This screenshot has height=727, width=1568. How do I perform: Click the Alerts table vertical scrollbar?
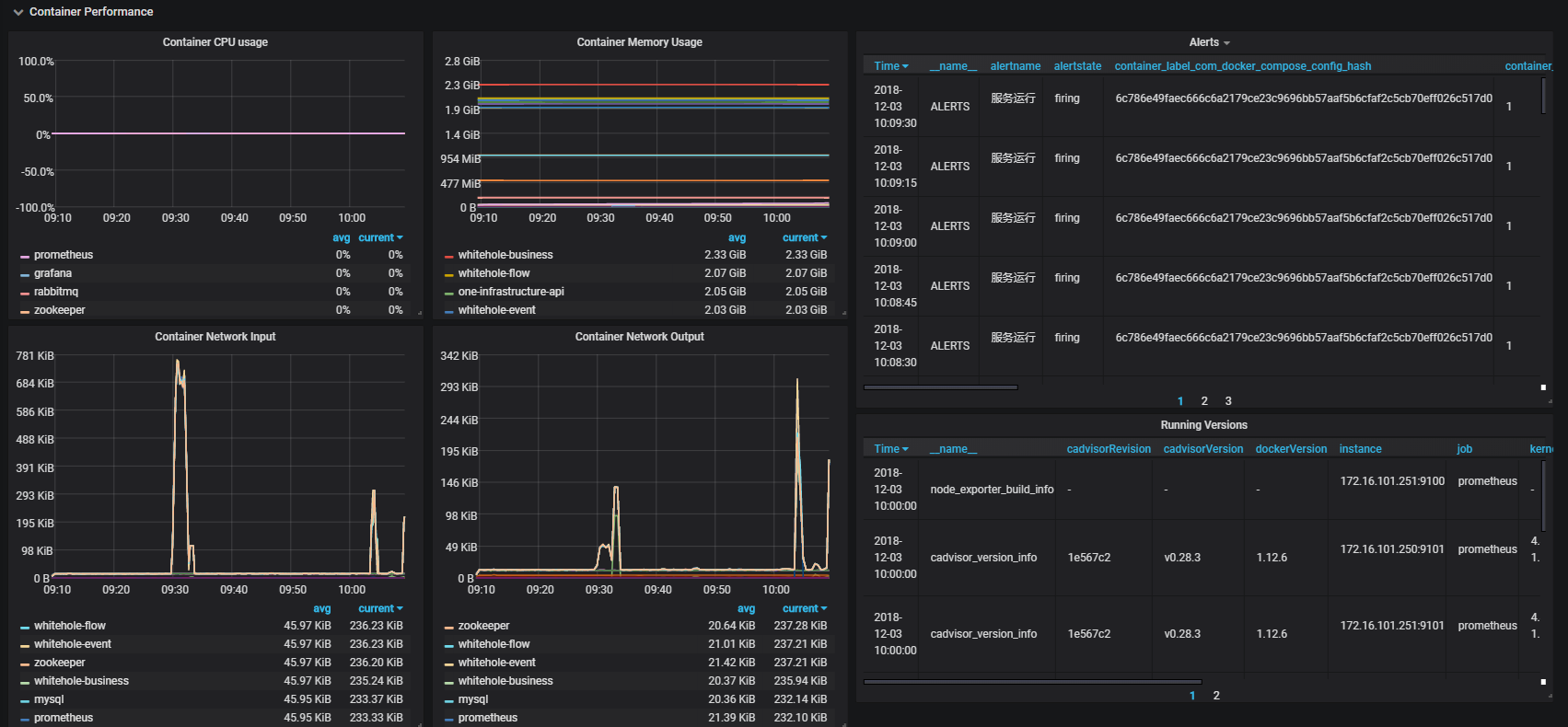1543,96
